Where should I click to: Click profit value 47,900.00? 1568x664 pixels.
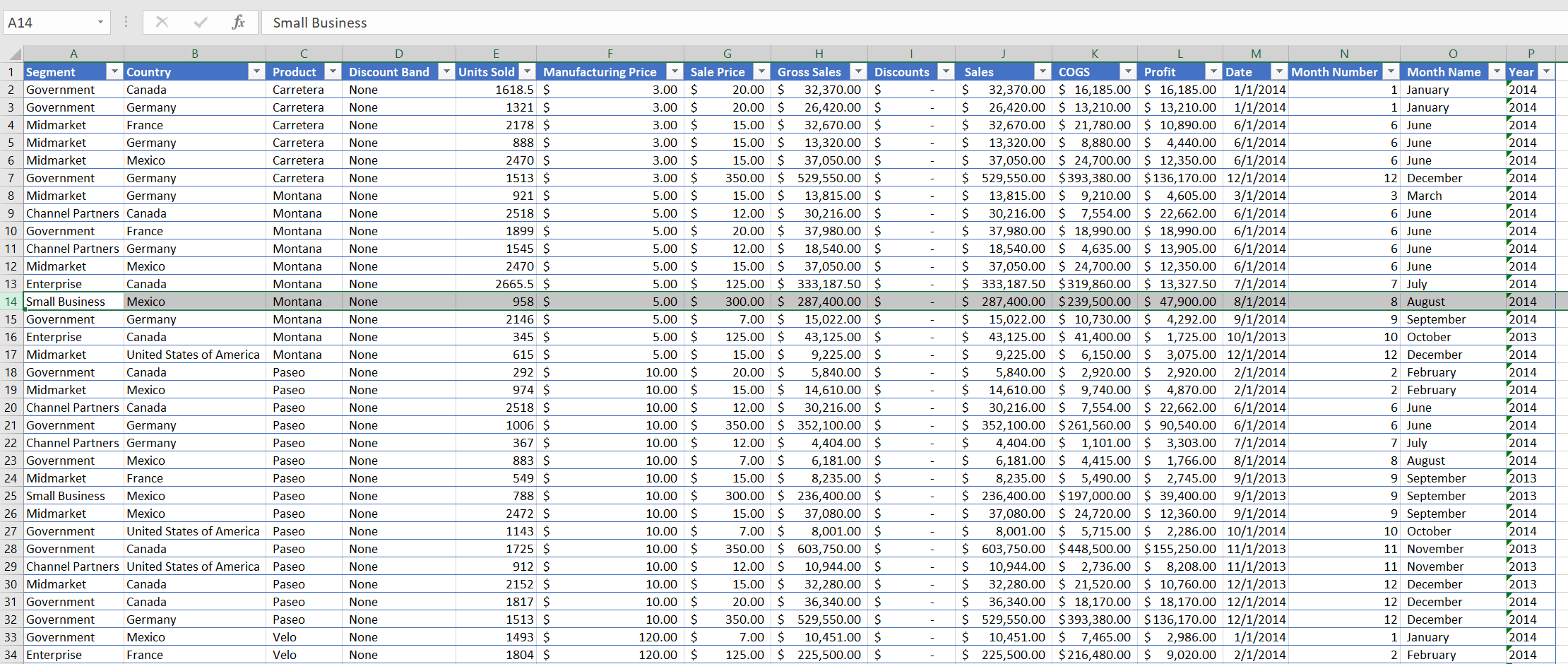1188,302
